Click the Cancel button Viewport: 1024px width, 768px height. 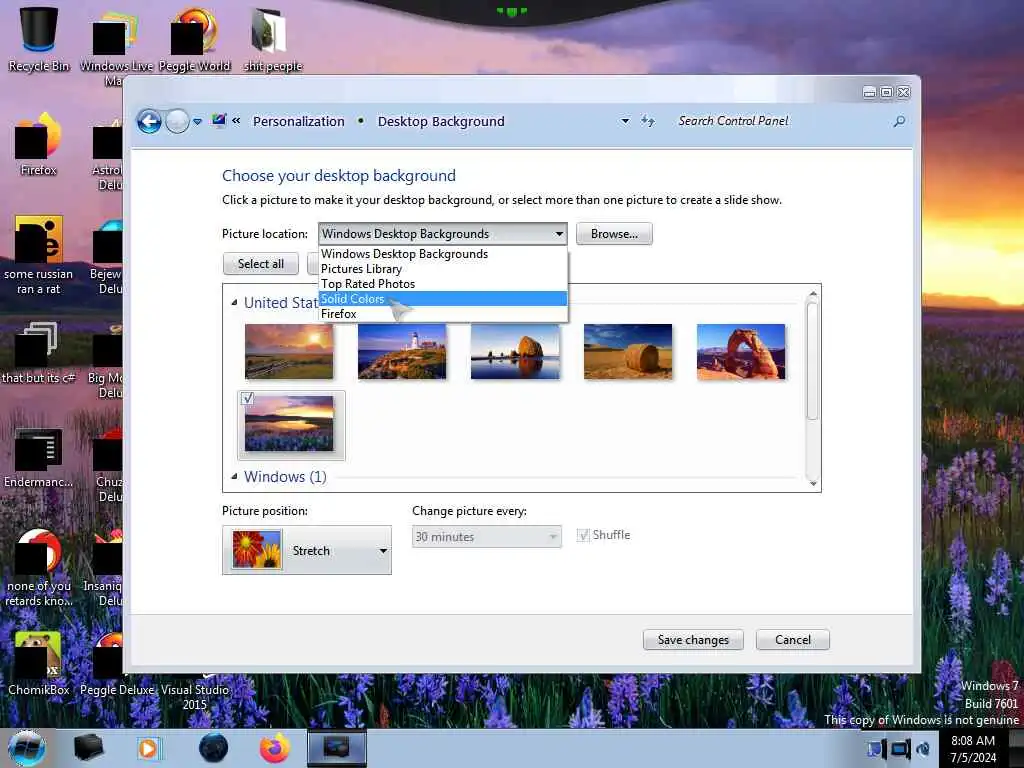point(793,640)
